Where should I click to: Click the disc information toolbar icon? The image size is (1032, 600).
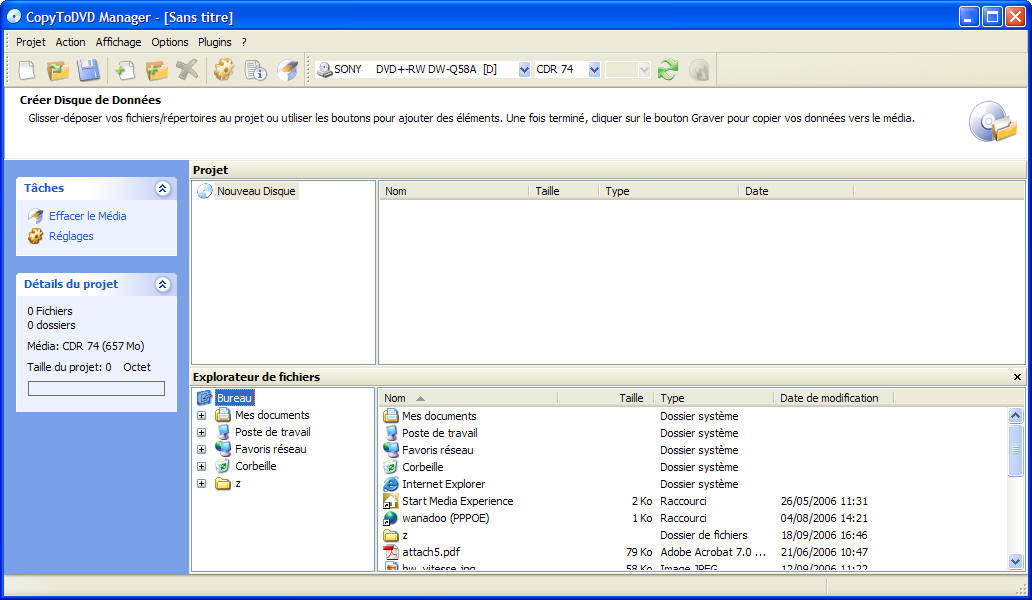pos(255,70)
